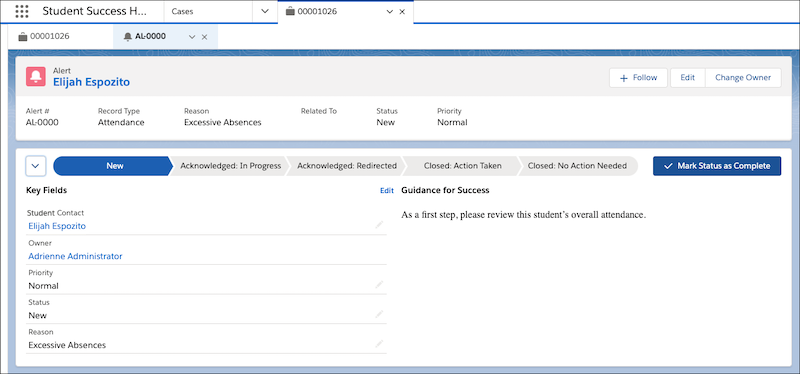
Task: Click the guidance text about reviewing attendance
Action: [523, 215]
